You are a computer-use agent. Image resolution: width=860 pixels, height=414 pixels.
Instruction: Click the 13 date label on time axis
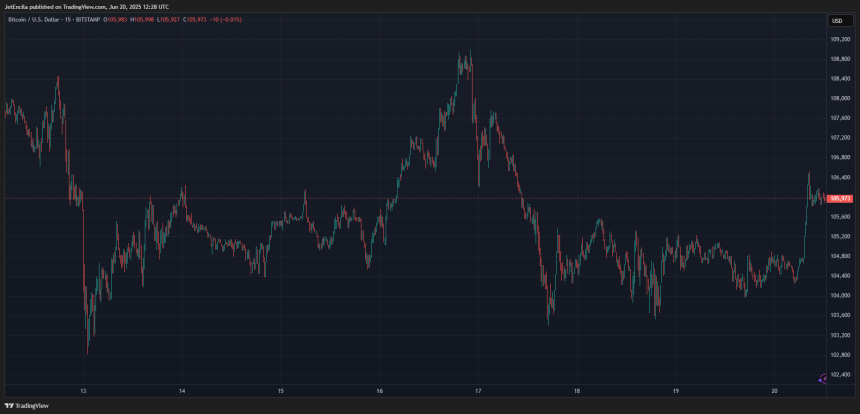point(84,391)
